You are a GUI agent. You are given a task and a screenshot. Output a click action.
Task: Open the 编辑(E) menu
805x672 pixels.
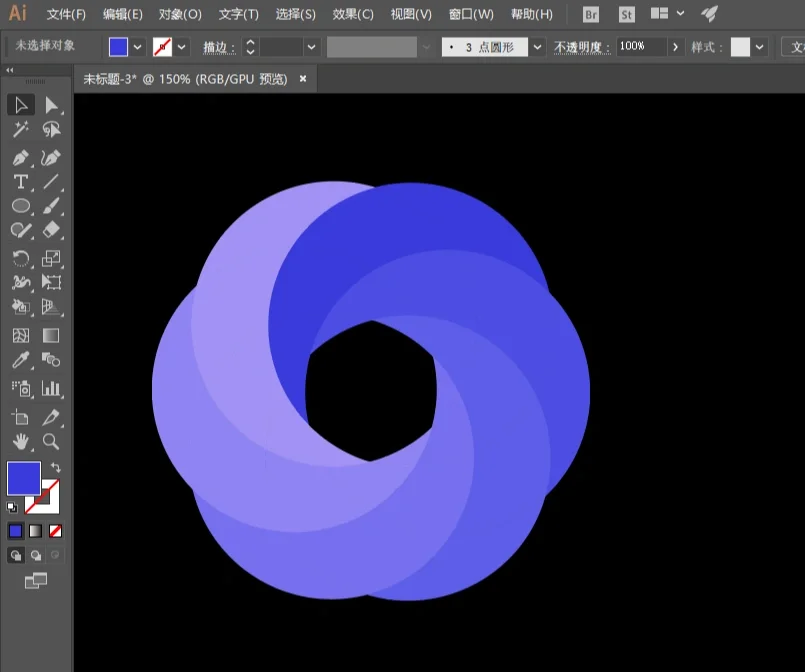[x=122, y=14]
